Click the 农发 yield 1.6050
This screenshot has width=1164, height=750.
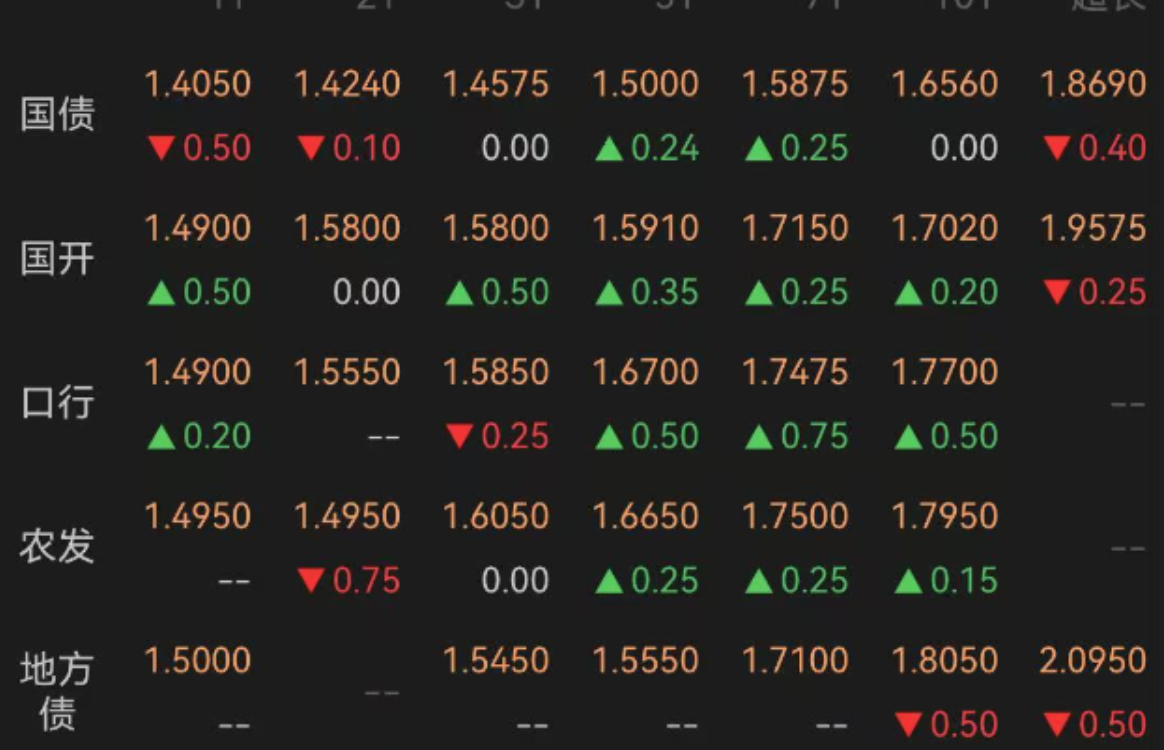pos(496,516)
